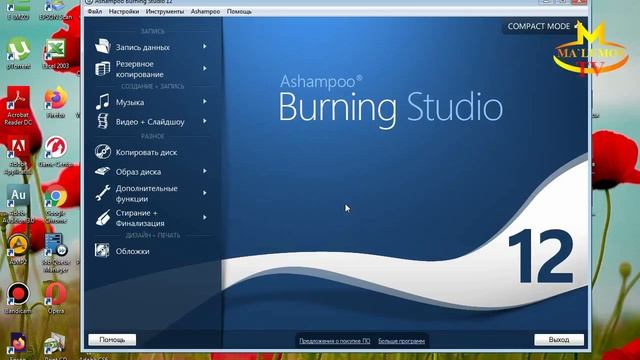The width and height of the screenshot is (640, 360).
Task: Expand the Стирание + Финализация submenu arrow
Action: pyautogui.click(x=204, y=218)
